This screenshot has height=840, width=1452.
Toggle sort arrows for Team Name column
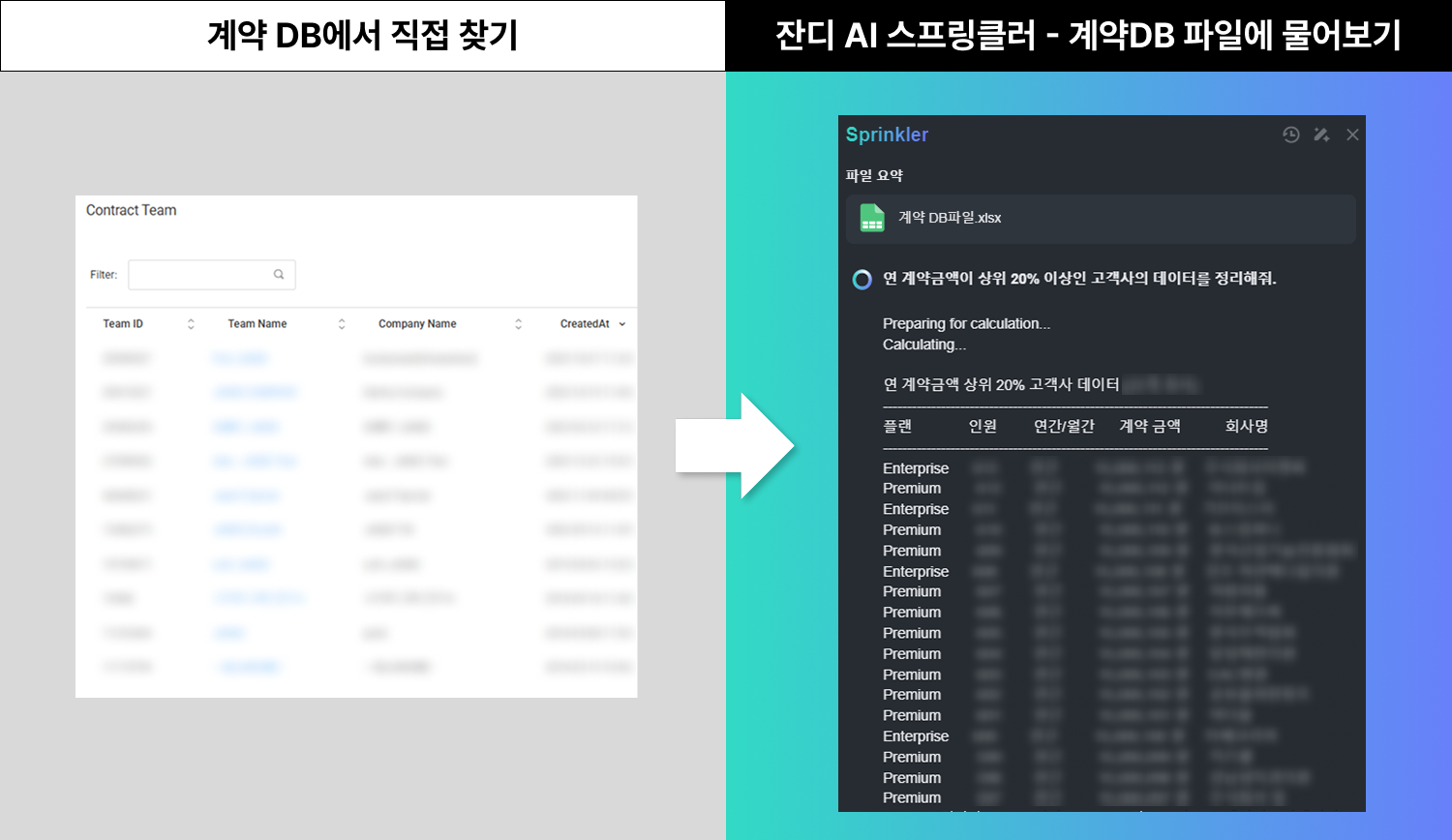[342, 324]
